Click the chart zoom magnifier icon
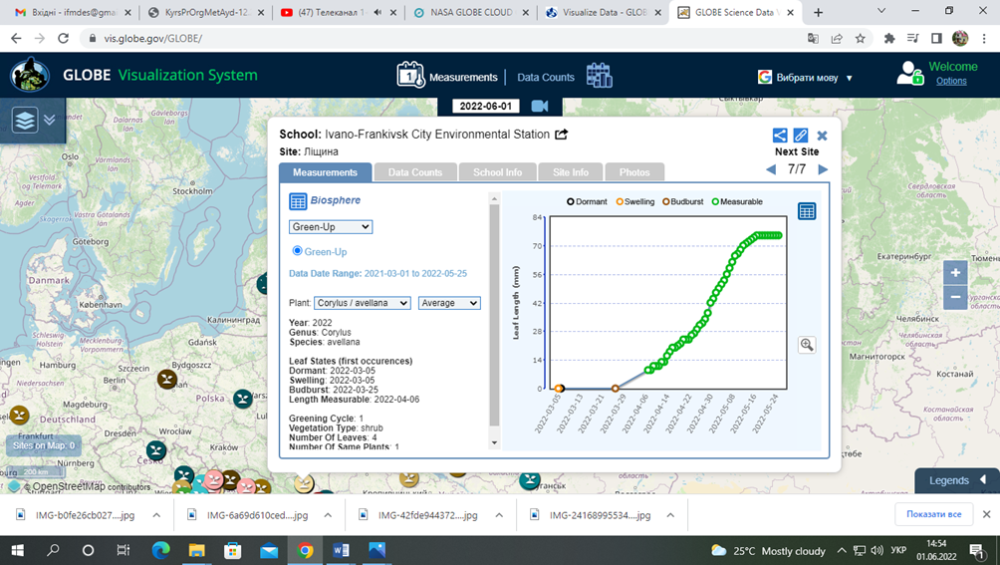Viewport: 1000px width, 565px height. [807, 345]
